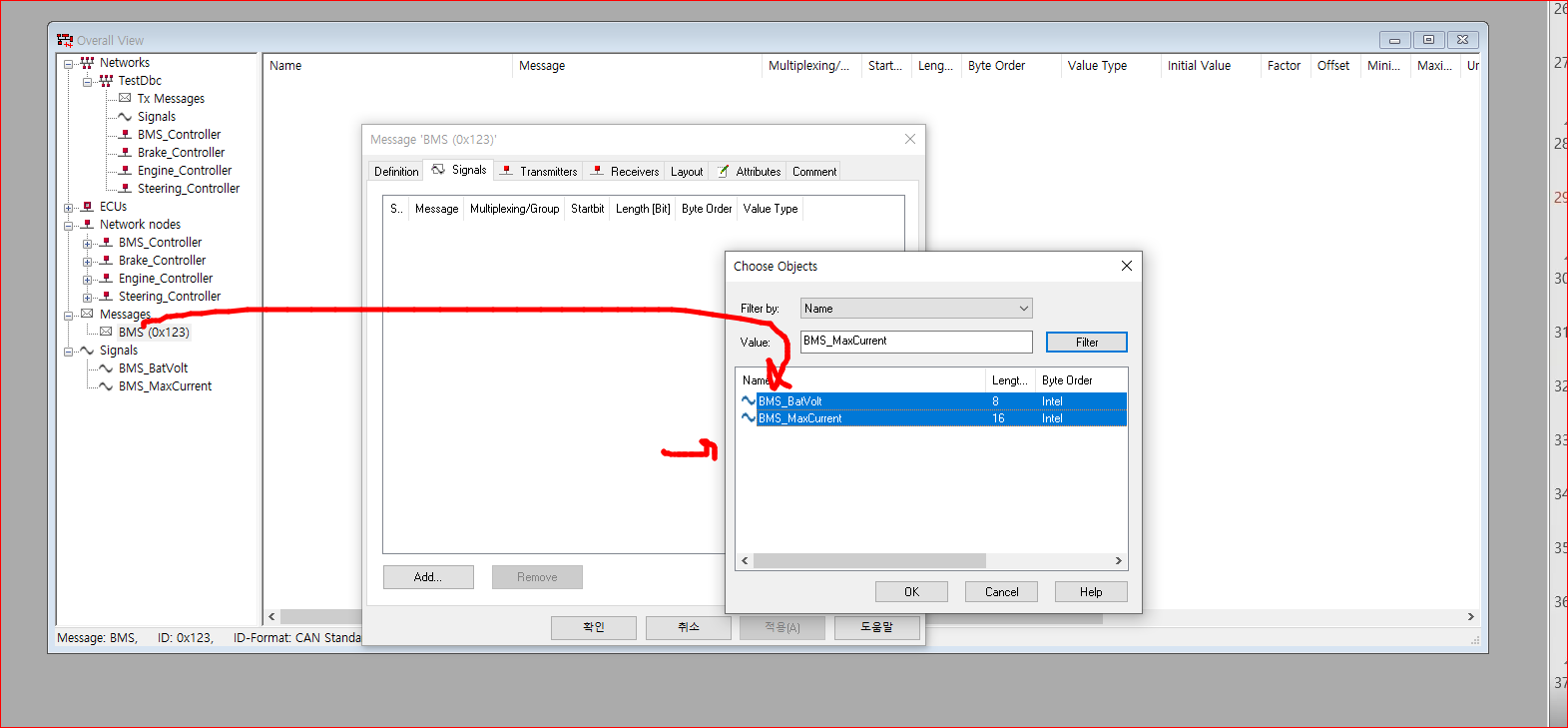Viewport: 1568px width, 728px height.
Task: Click the BMS_MaxCurrent wave icon in Choose Objects
Action: tap(749, 417)
